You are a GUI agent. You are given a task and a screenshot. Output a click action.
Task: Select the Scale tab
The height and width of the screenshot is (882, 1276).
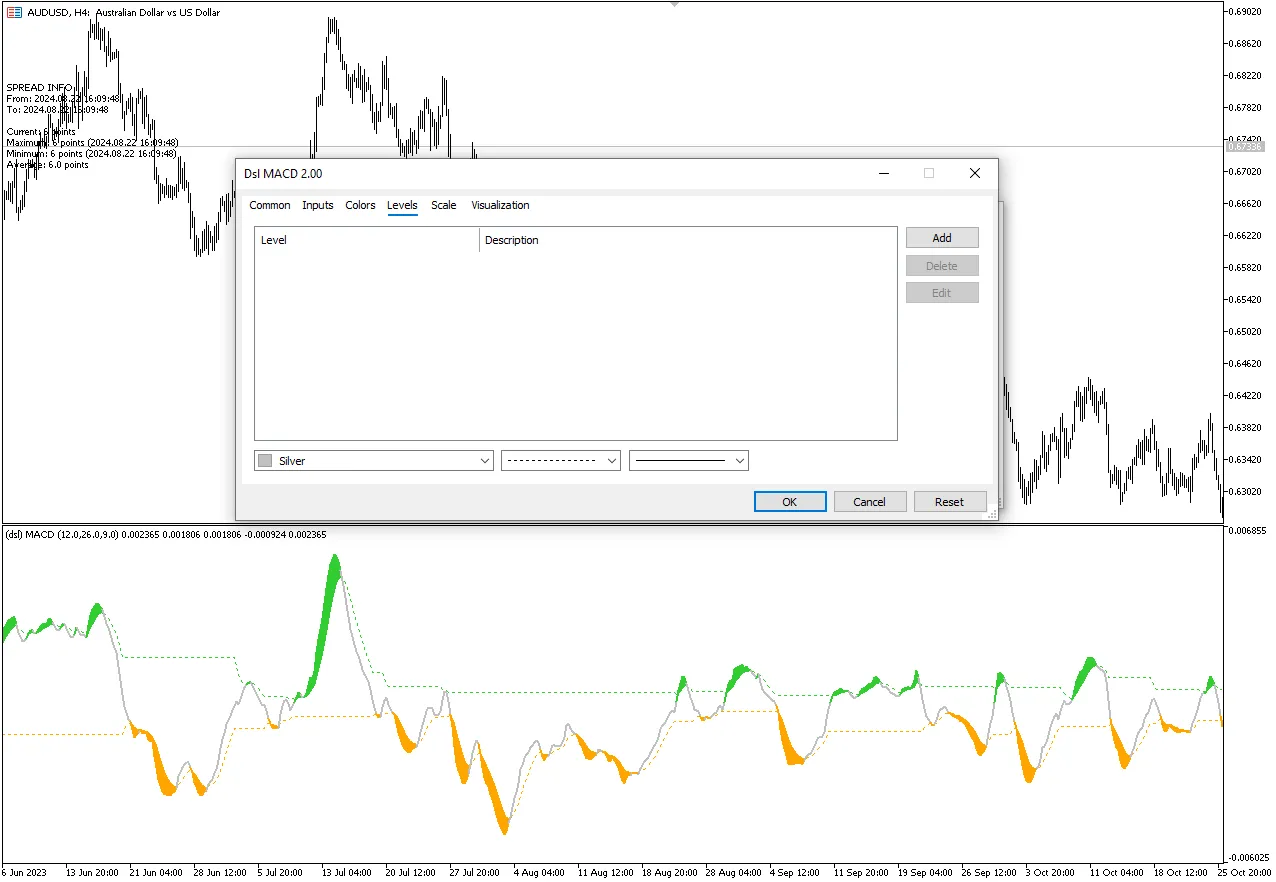click(x=443, y=205)
